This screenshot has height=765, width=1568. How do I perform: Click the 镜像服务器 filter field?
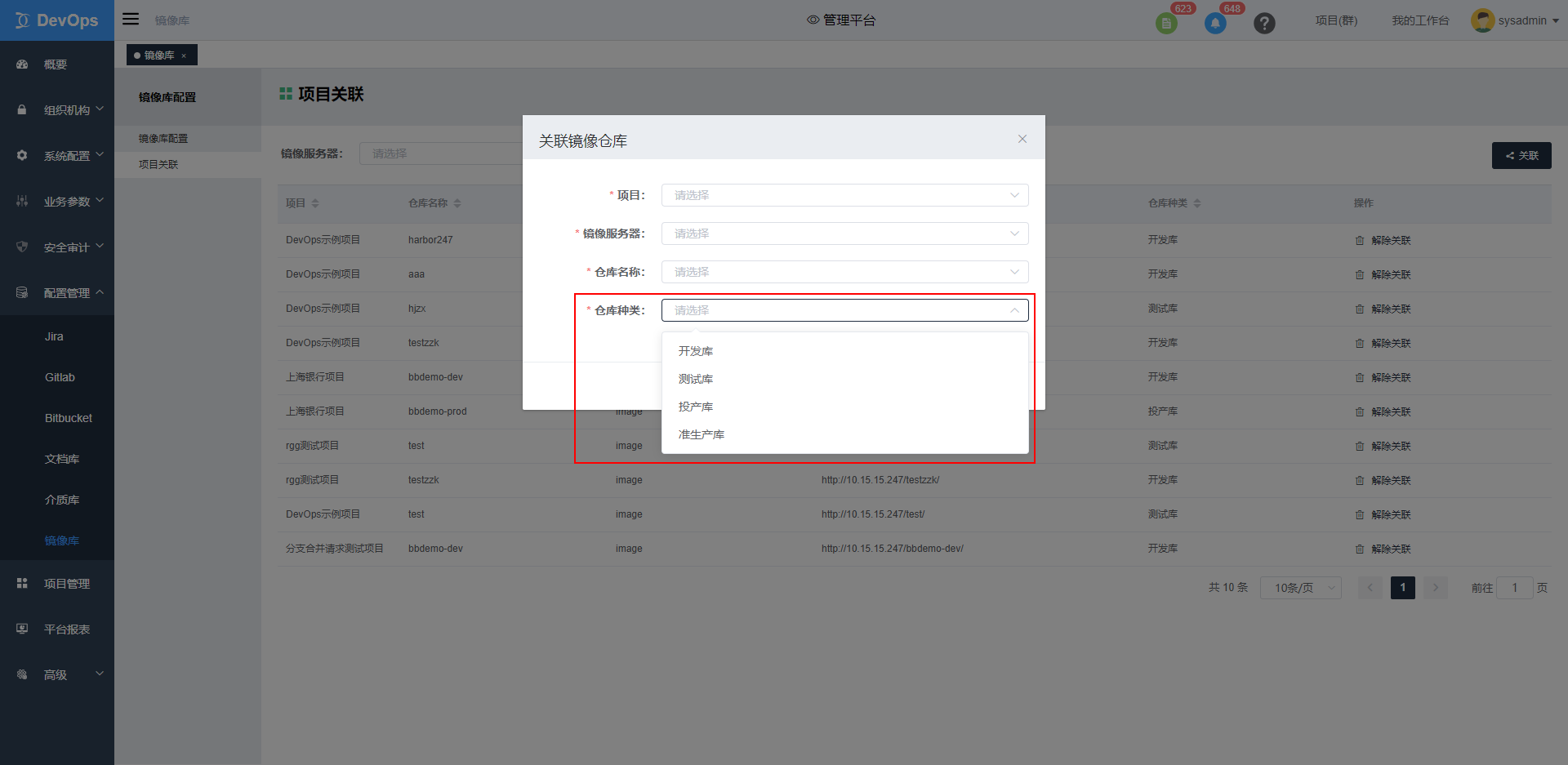pos(441,153)
